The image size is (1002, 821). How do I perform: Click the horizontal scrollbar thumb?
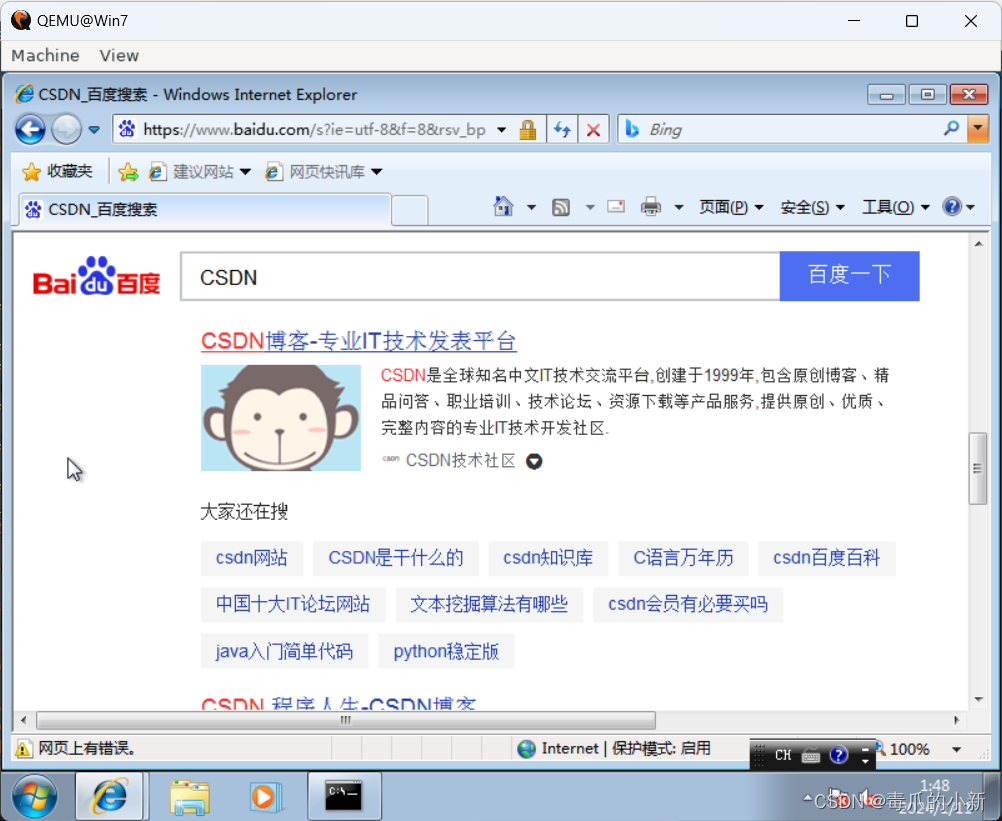click(x=346, y=721)
